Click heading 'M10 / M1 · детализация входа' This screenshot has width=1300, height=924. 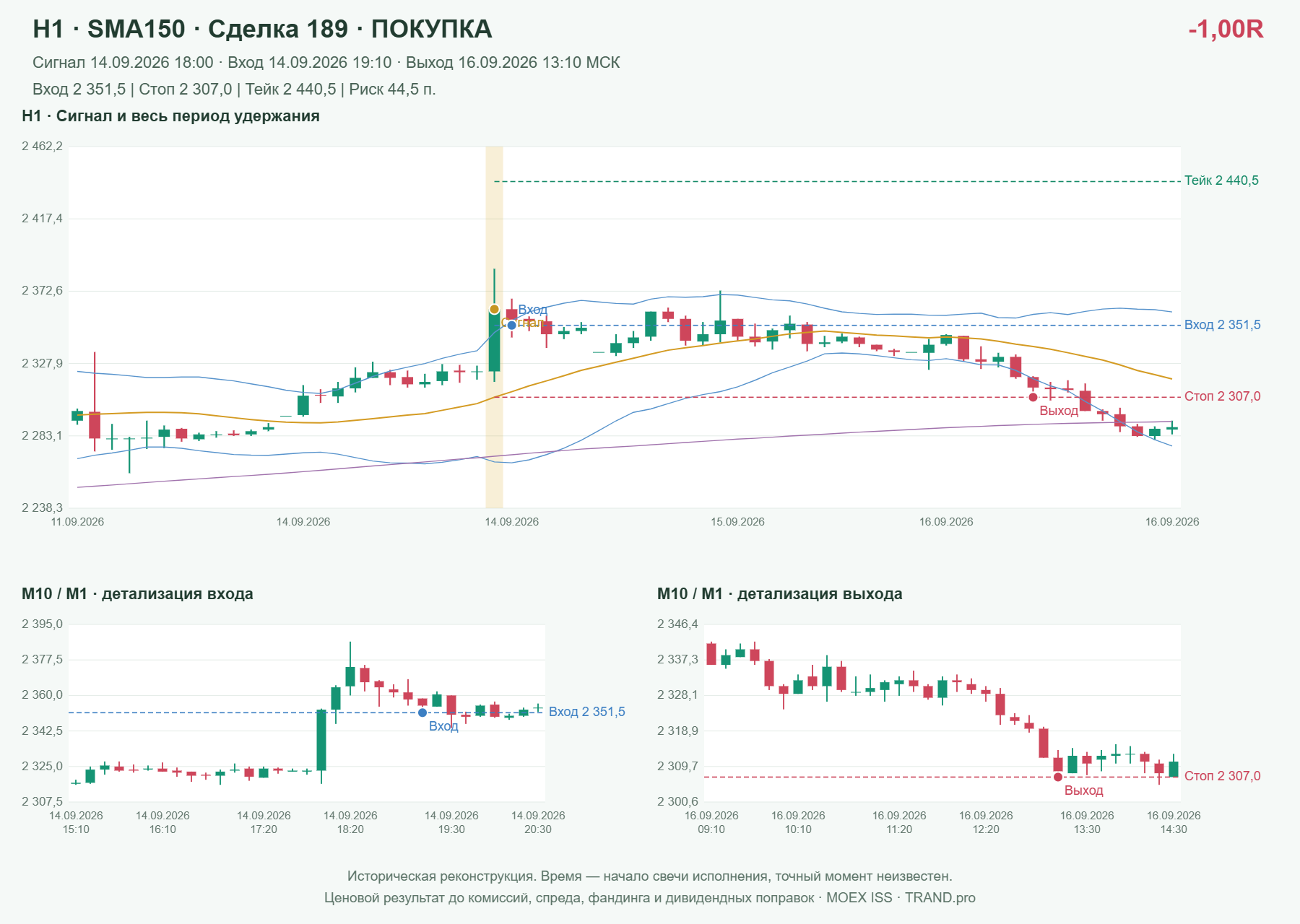137,594
